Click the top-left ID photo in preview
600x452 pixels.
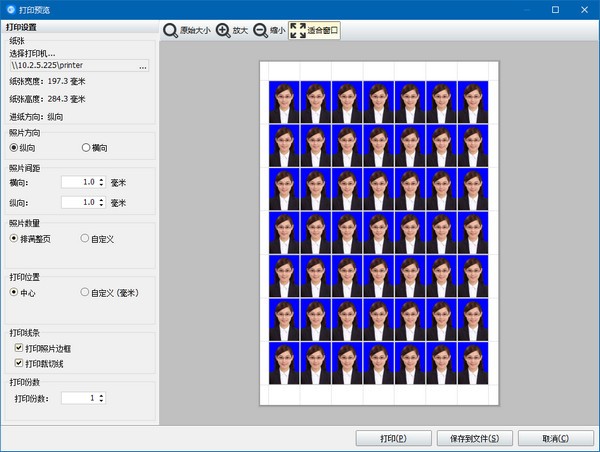[x=283, y=100]
